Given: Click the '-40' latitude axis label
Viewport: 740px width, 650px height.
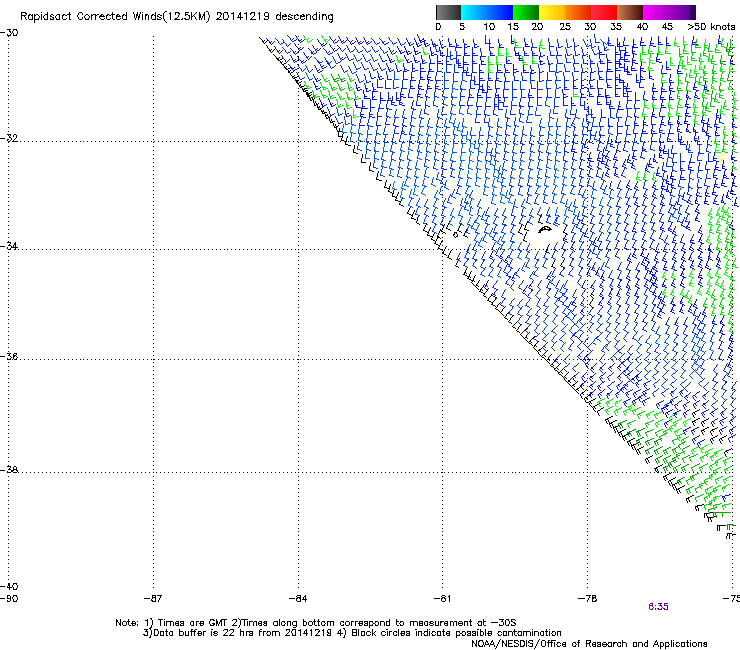Looking at the screenshot, I should pyautogui.click(x=9, y=586).
